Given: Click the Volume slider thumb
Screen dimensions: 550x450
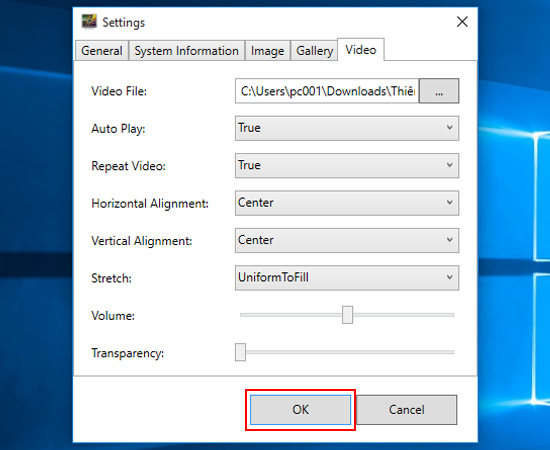Looking at the screenshot, I should 347,315.
